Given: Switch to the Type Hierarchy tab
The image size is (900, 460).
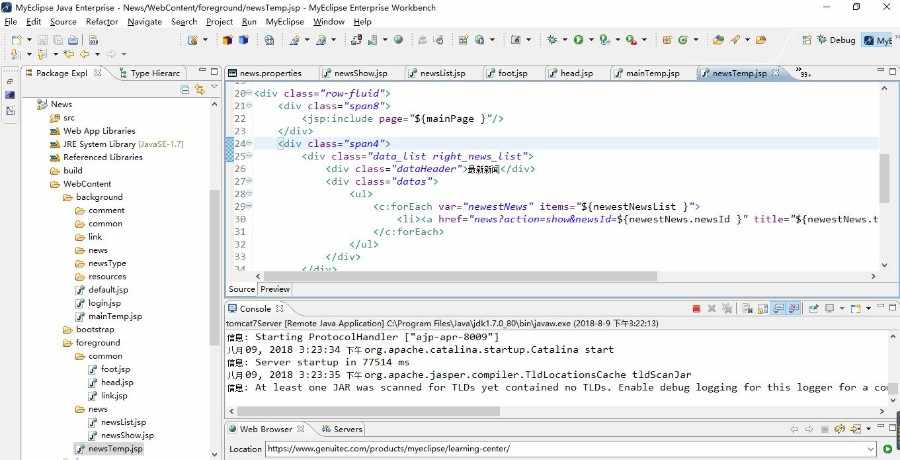Looking at the screenshot, I should [149, 73].
